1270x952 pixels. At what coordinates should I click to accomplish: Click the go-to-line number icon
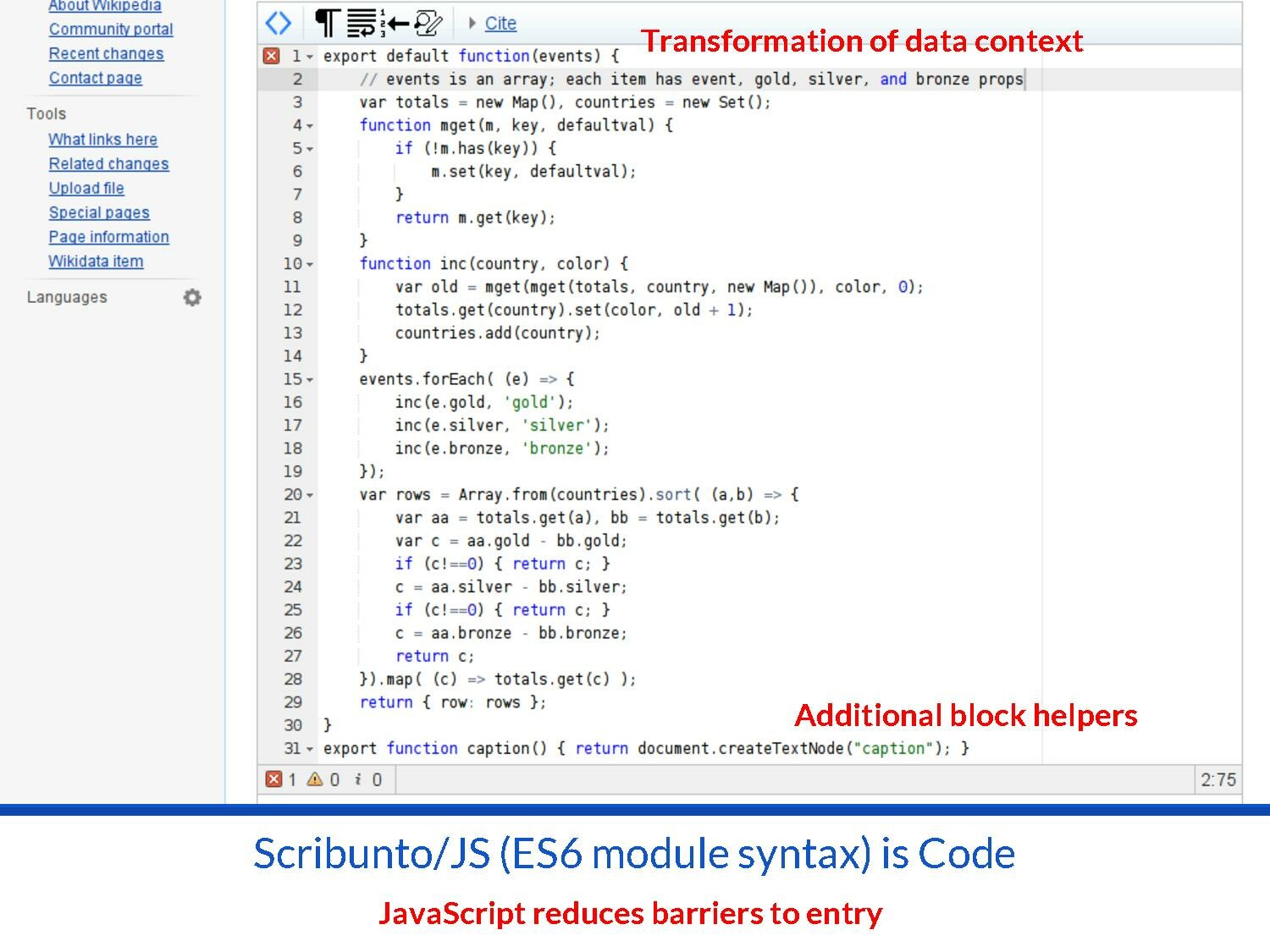[395, 23]
